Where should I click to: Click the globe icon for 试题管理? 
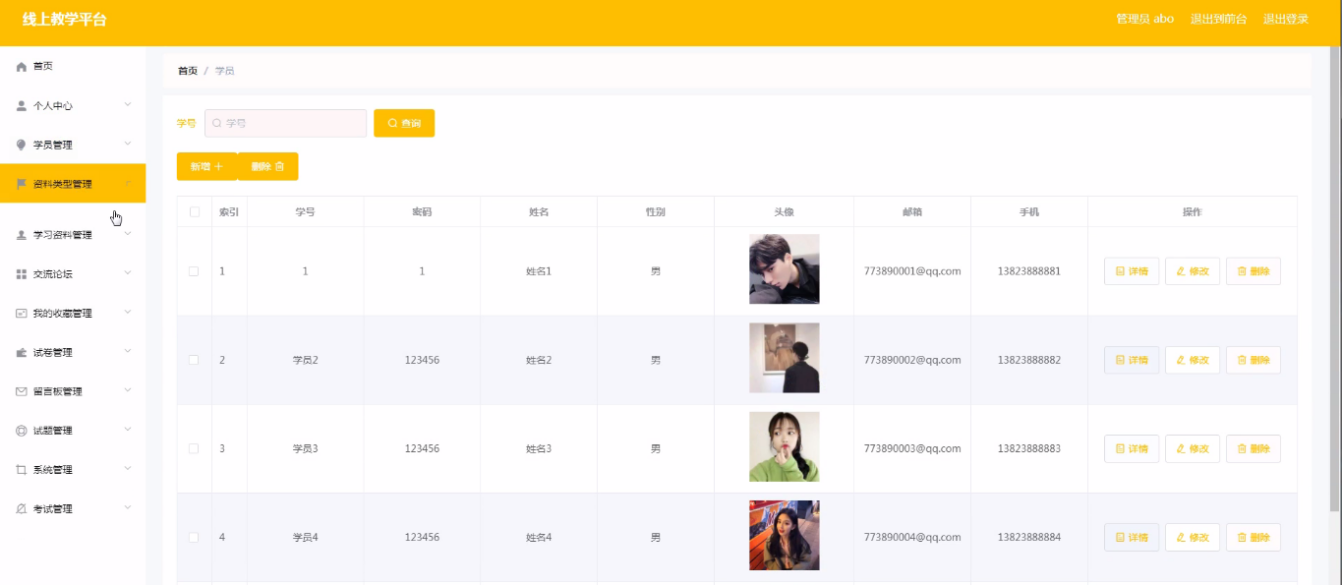pyautogui.click(x=21, y=431)
